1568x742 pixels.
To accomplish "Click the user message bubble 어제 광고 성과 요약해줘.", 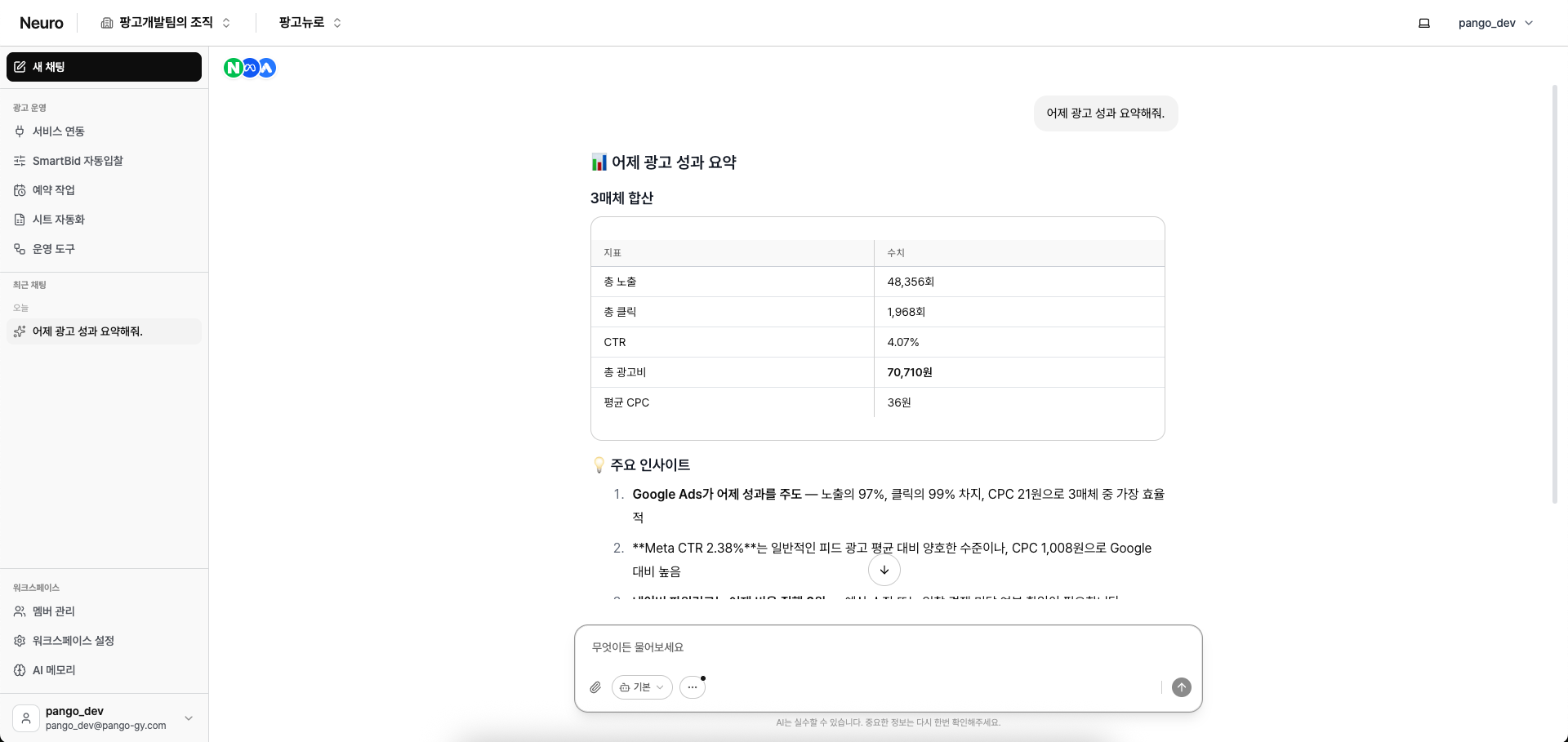I will (1106, 113).
